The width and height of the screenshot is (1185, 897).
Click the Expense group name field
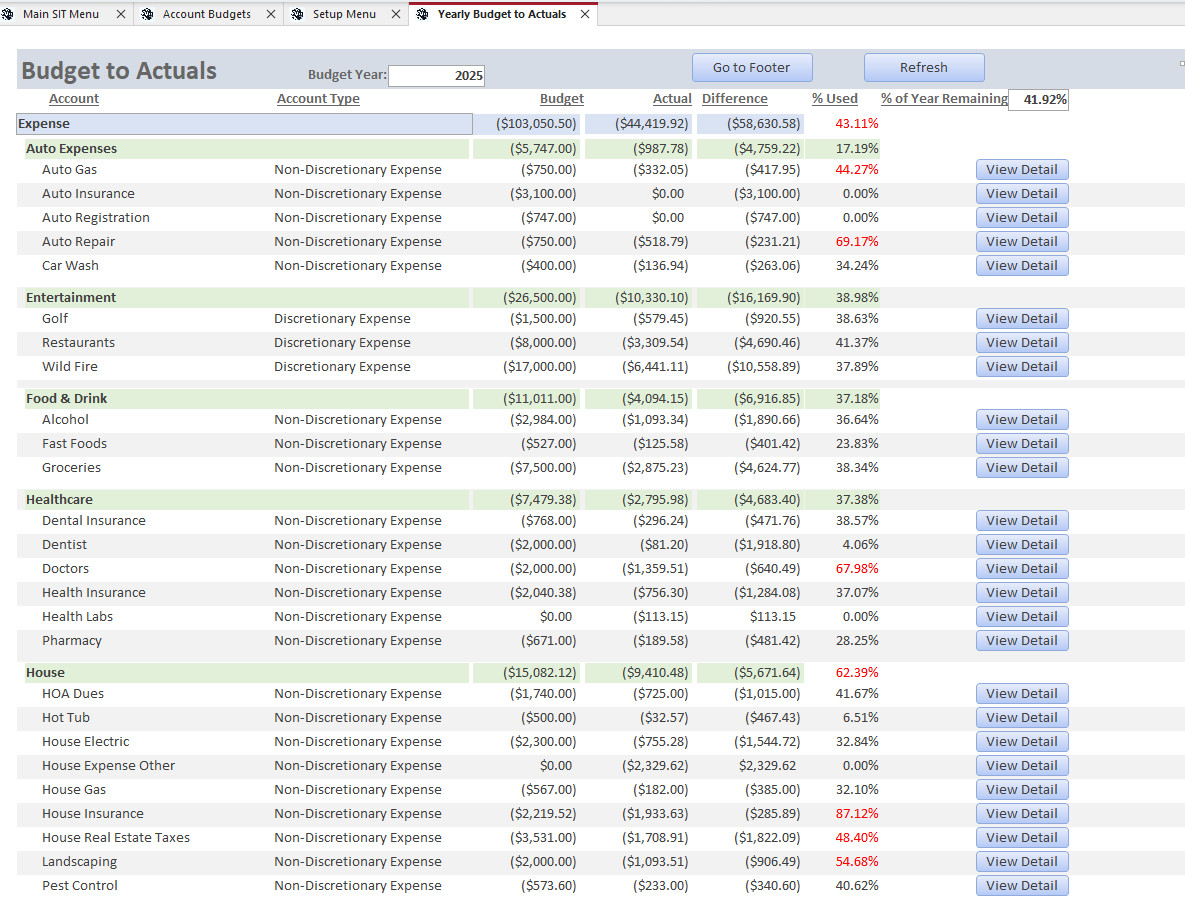pos(244,124)
